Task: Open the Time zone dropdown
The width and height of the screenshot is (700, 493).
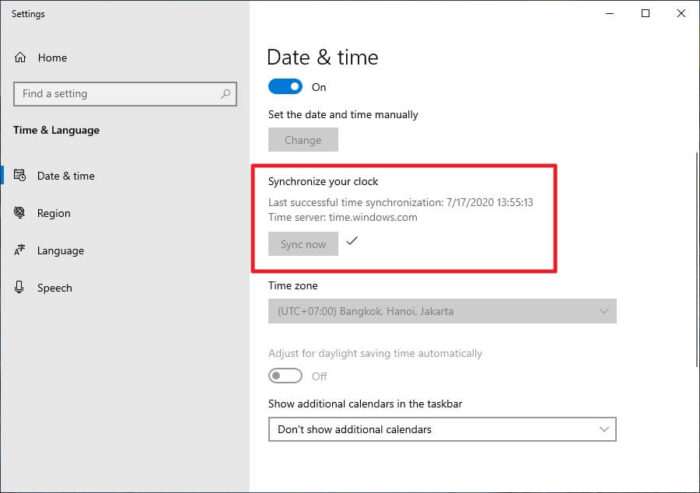Action: coord(442,311)
